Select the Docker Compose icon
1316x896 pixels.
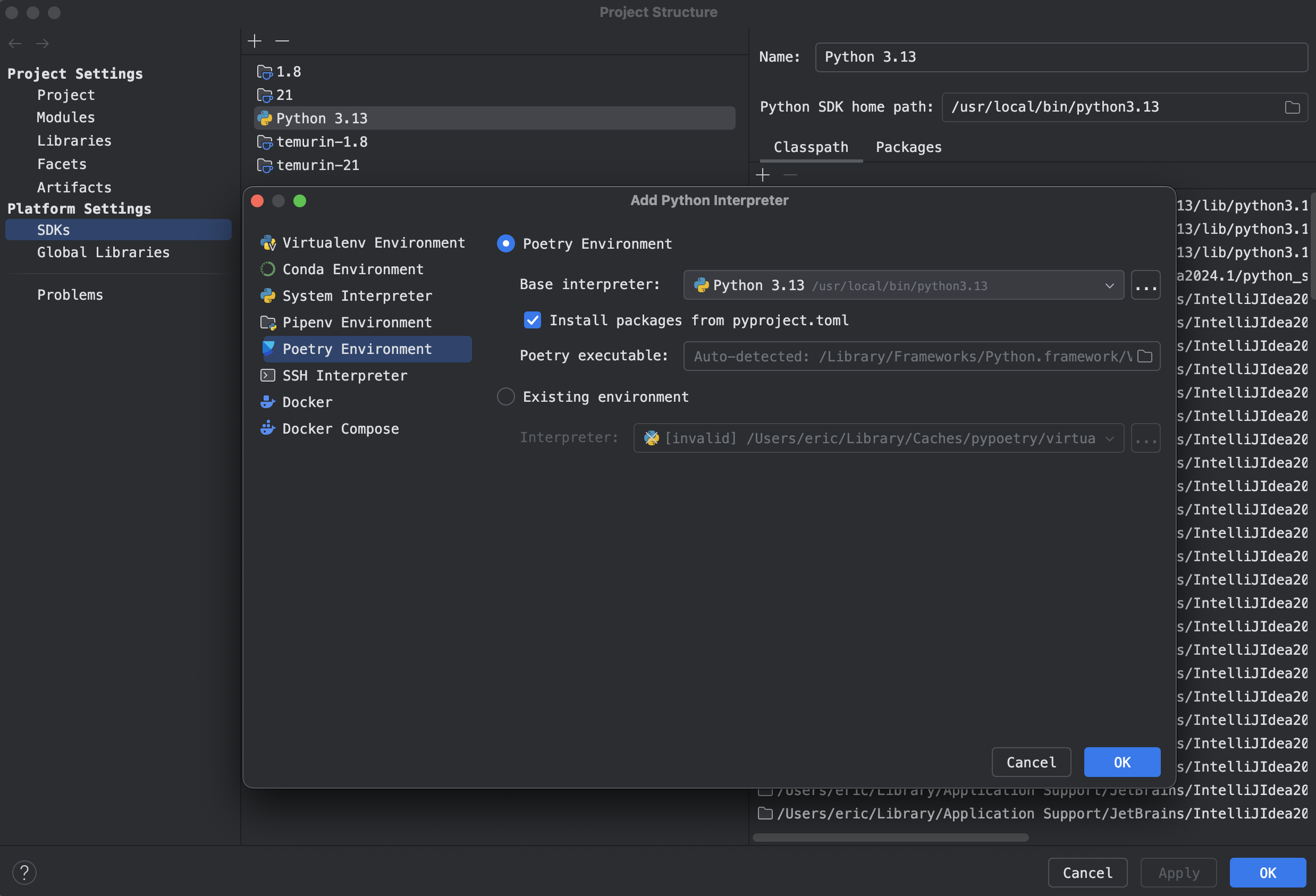(x=268, y=427)
